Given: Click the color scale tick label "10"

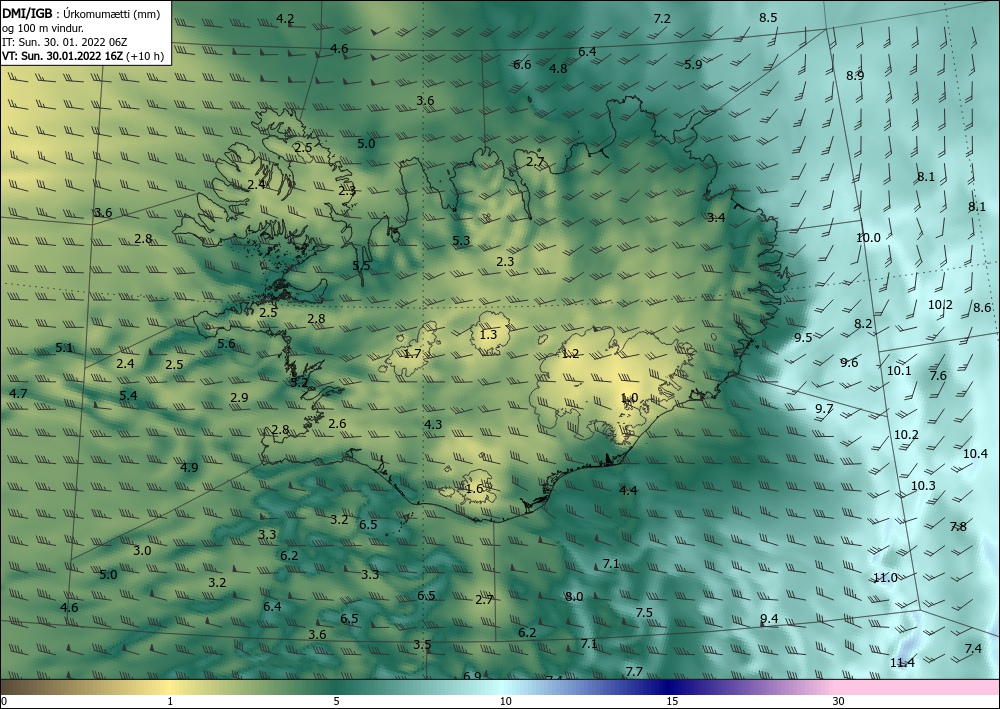Looking at the screenshot, I should 505,702.
